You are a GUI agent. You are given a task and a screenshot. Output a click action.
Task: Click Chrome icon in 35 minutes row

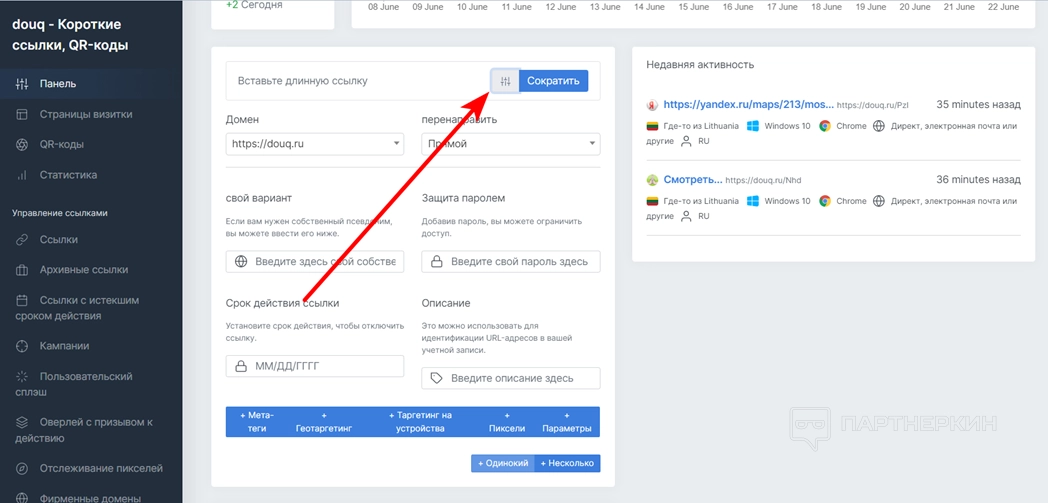pos(825,126)
